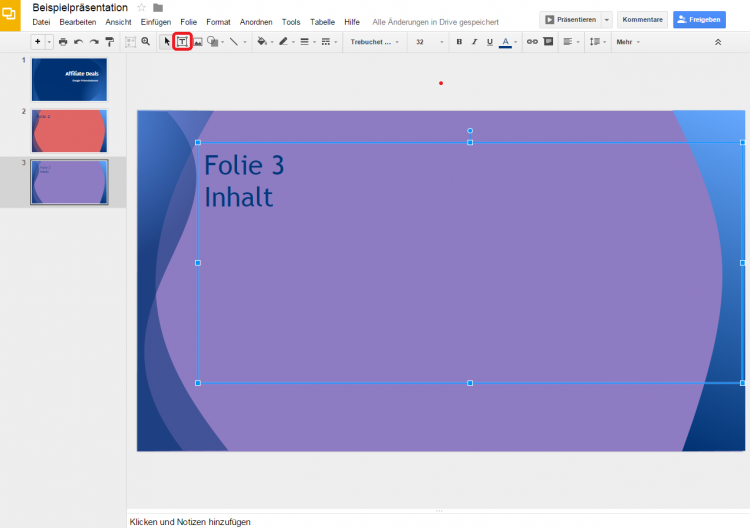The image size is (750, 528).
Task: Click the speaker notes field
Action: [x=438, y=521]
